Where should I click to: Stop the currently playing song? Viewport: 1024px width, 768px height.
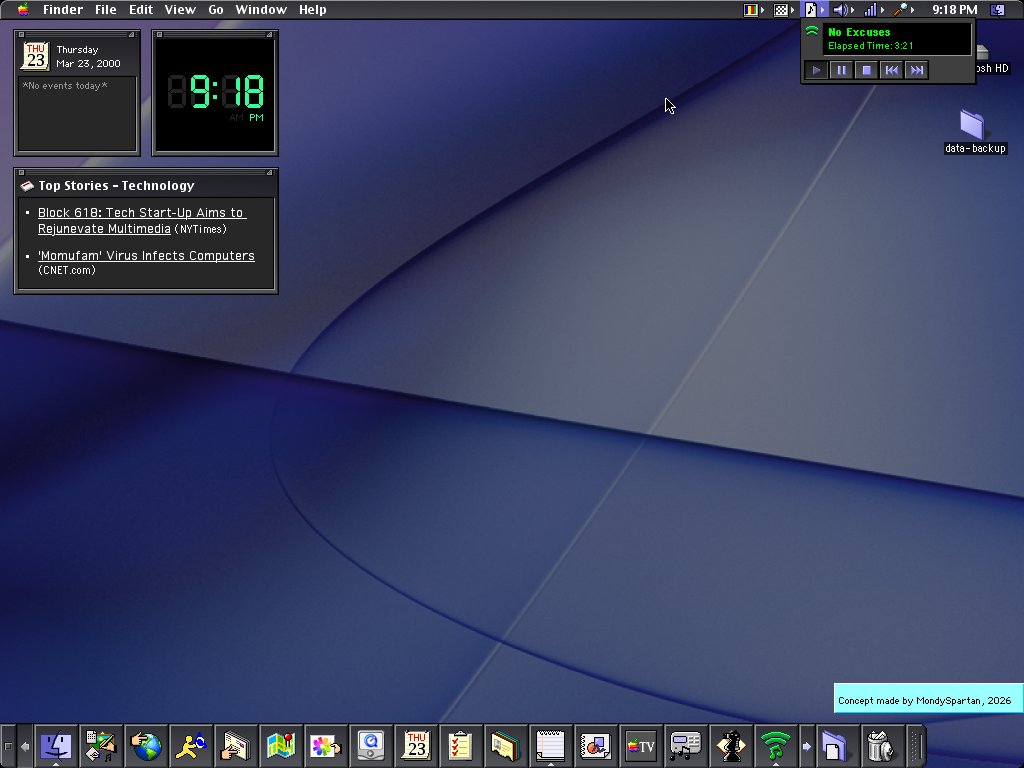867,70
